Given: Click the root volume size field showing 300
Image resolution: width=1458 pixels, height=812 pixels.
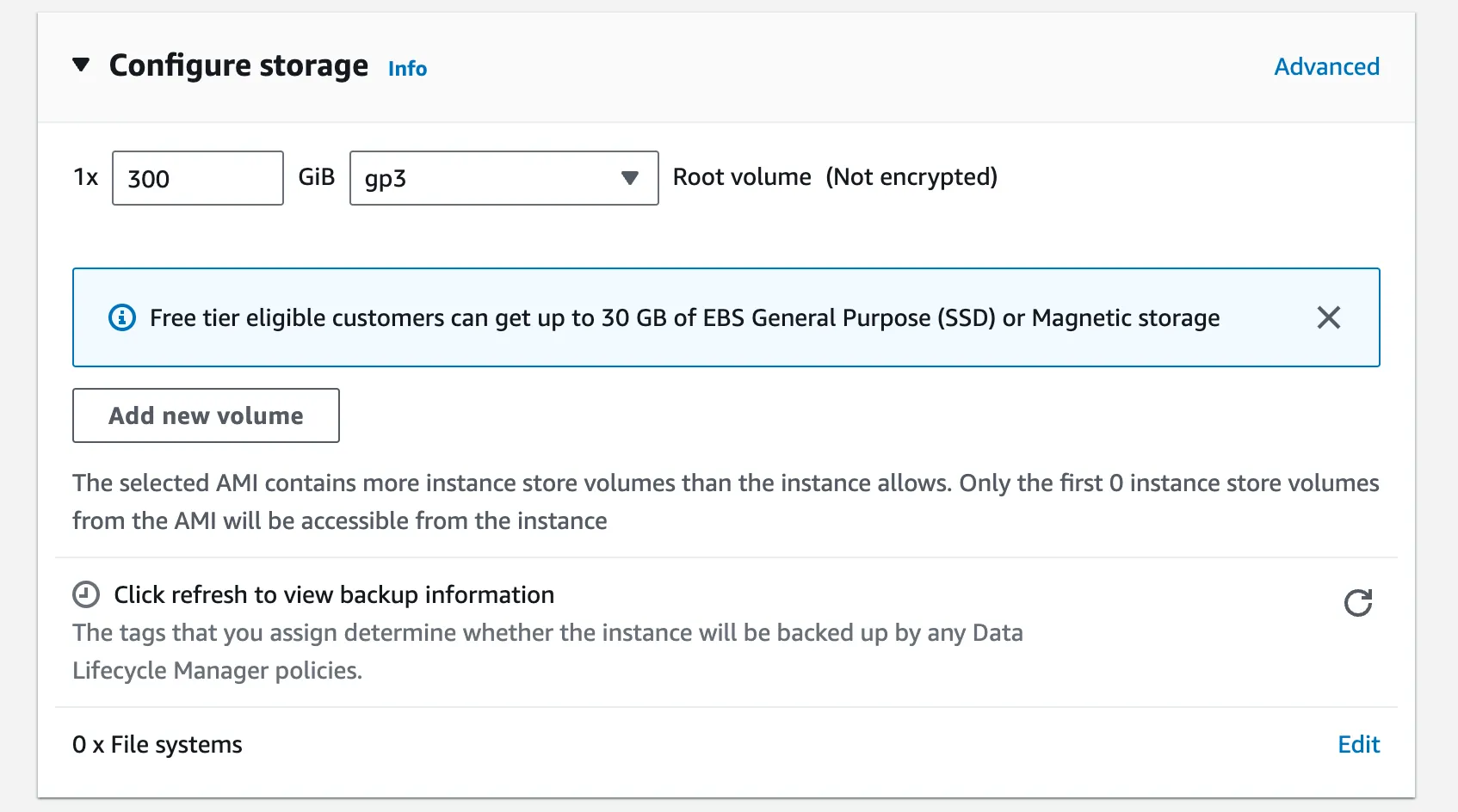Looking at the screenshot, I should (x=198, y=179).
